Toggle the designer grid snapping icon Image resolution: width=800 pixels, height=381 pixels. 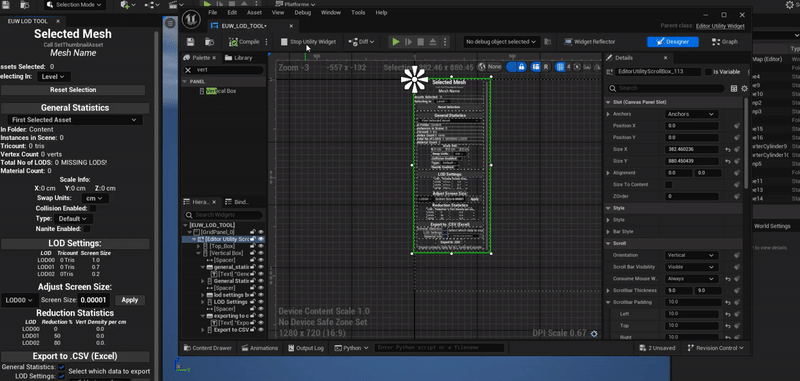(561, 67)
